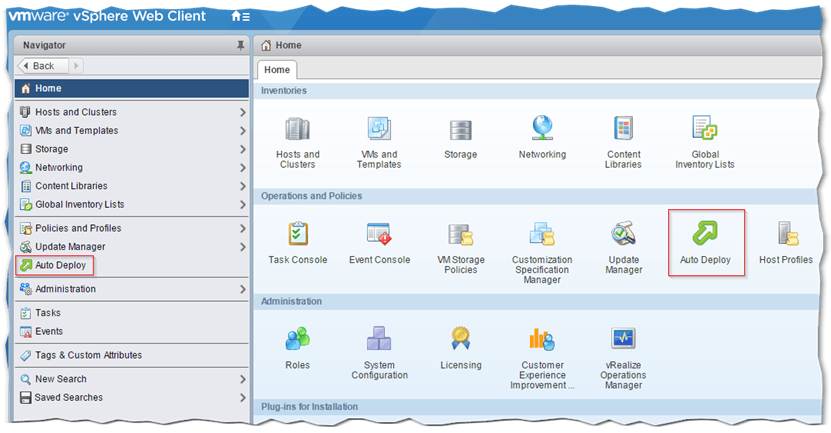The height and width of the screenshot is (433, 831).
Task: Click the forward arrow next to Back
Action: (76, 66)
